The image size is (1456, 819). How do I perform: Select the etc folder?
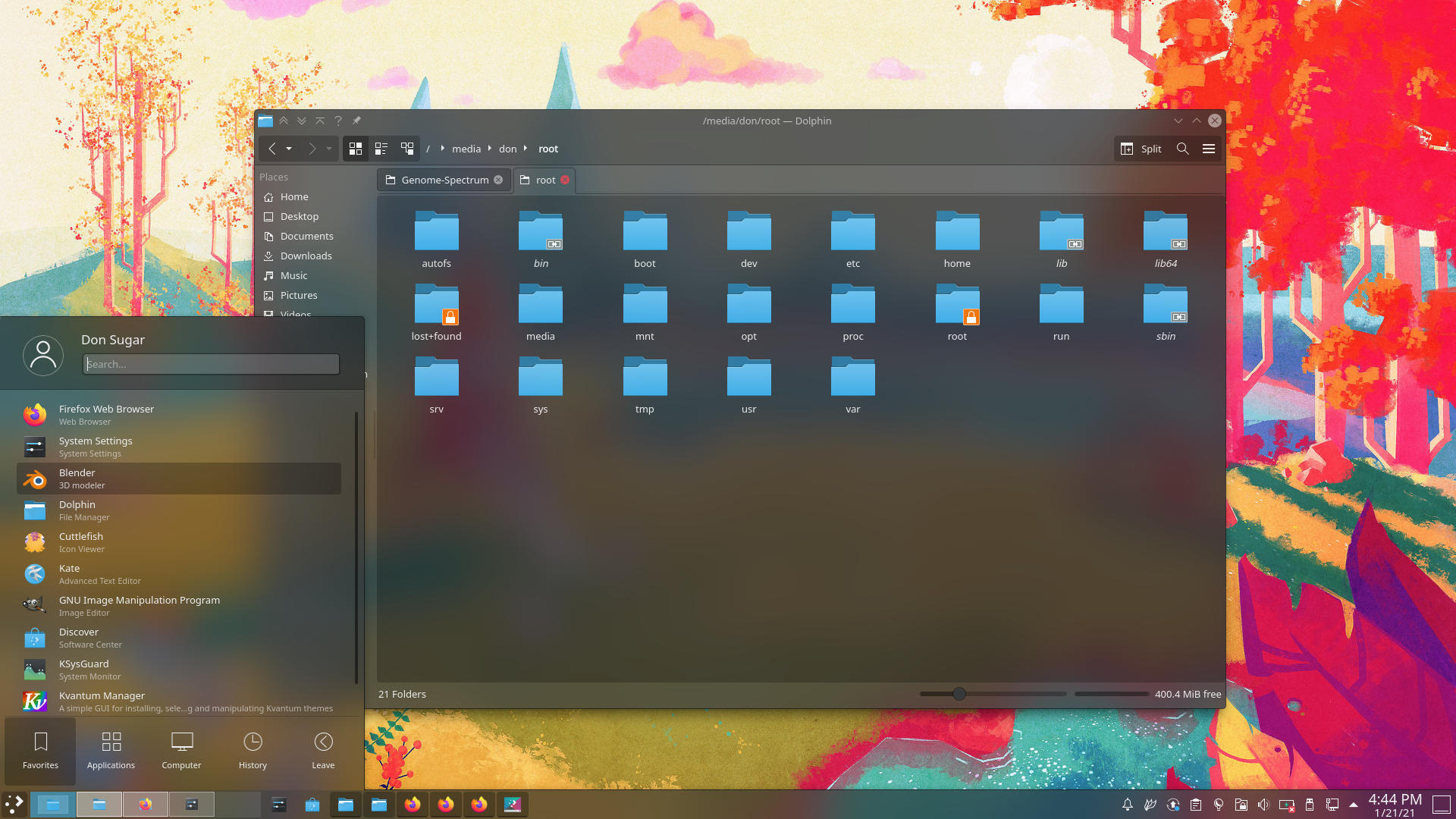coord(853,238)
